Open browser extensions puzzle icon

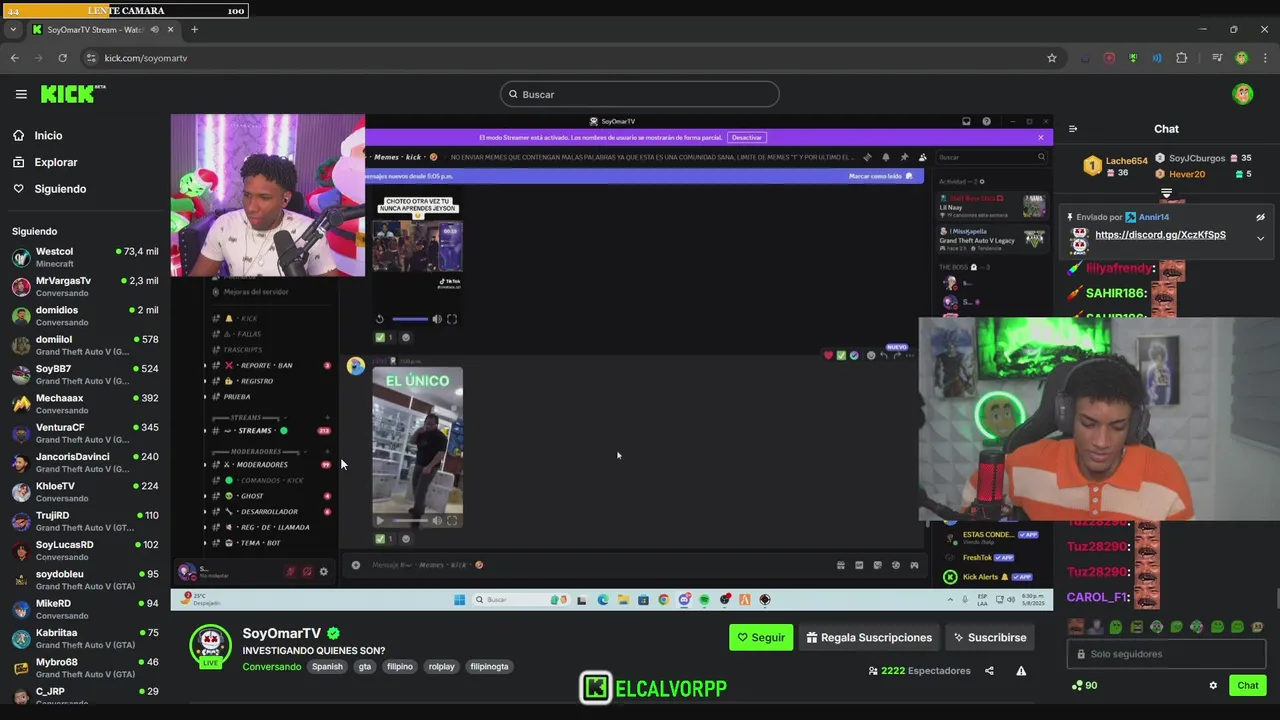point(1181,58)
